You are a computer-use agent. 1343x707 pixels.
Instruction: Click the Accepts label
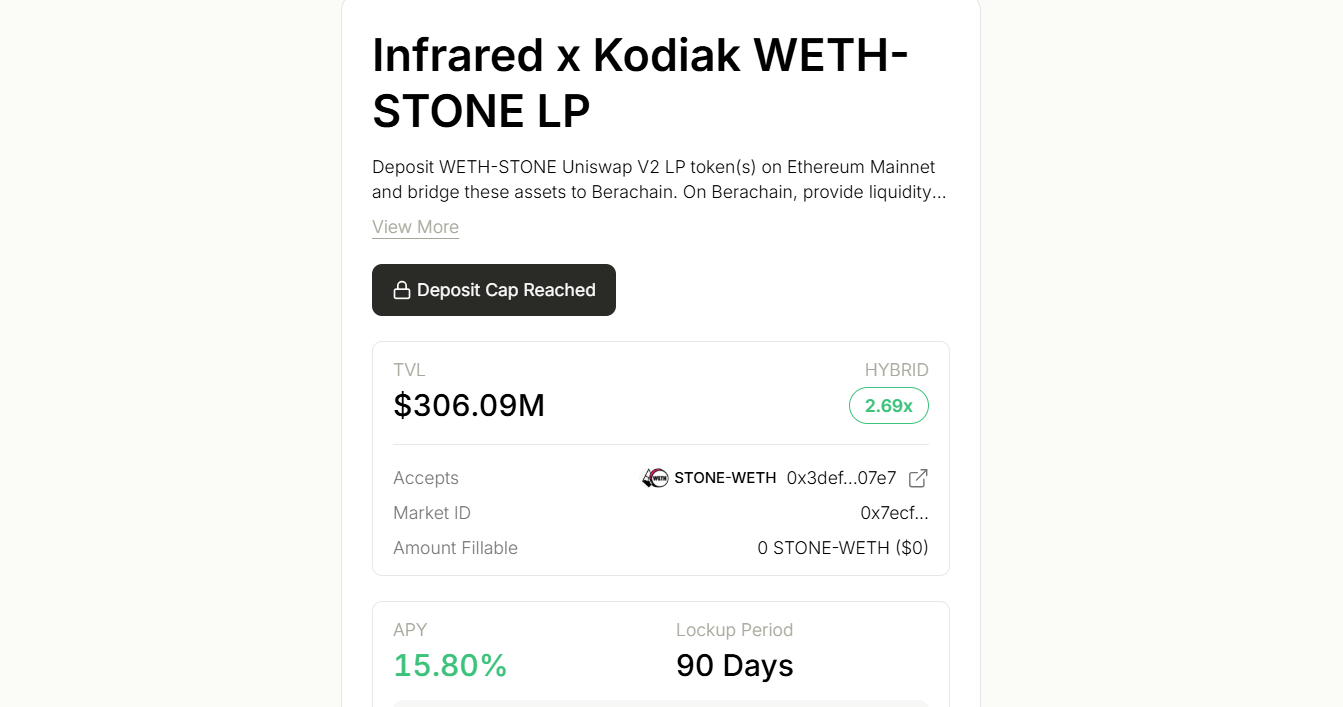[x=426, y=478]
